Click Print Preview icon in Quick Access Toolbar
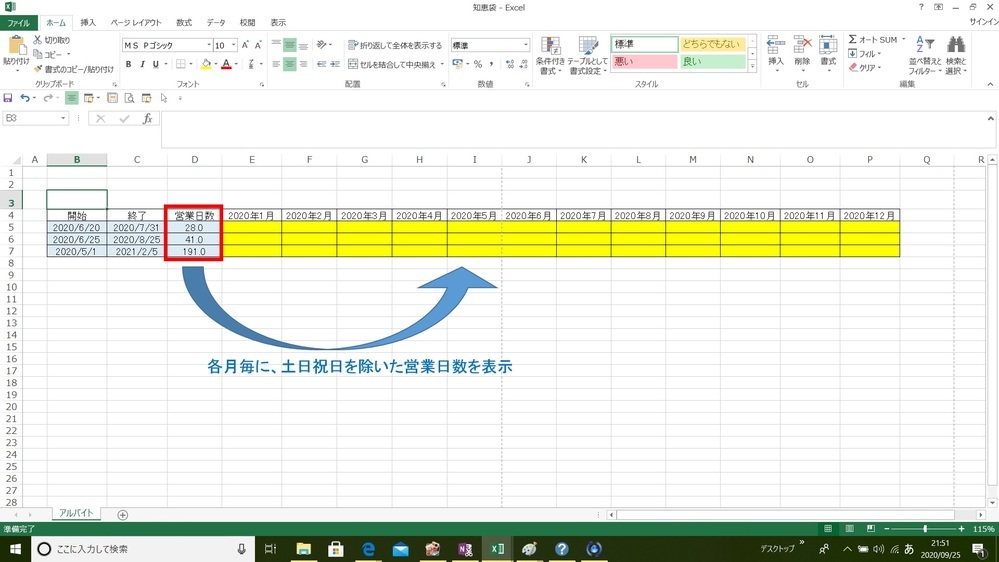 tap(129, 98)
